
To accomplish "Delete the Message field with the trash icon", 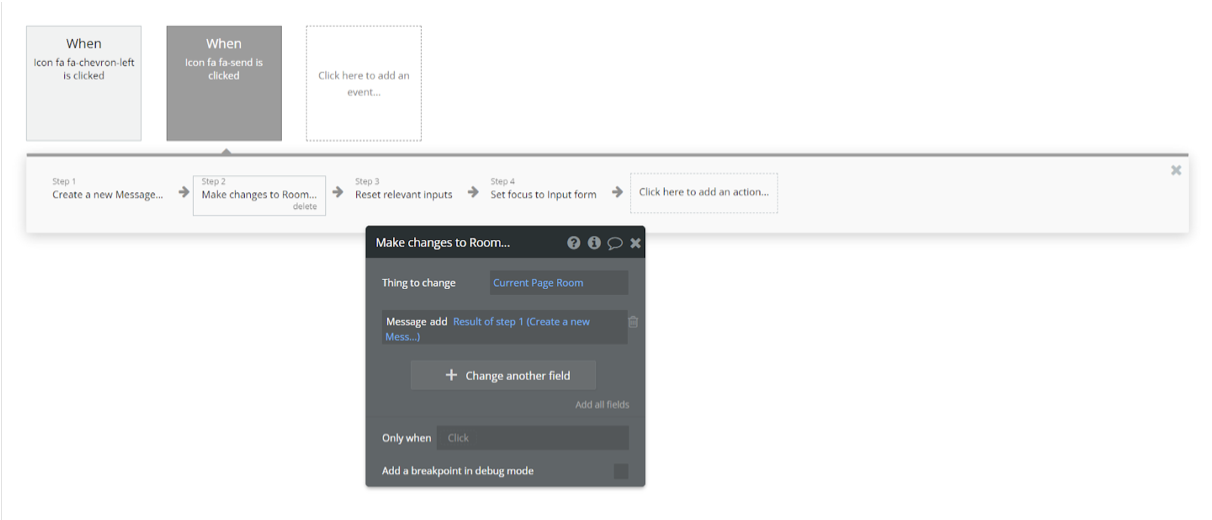I will pyautogui.click(x=633, y=322).
